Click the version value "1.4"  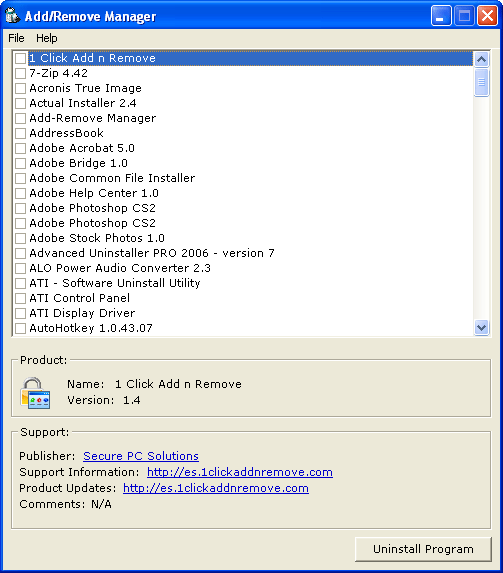tap(132, 400)
